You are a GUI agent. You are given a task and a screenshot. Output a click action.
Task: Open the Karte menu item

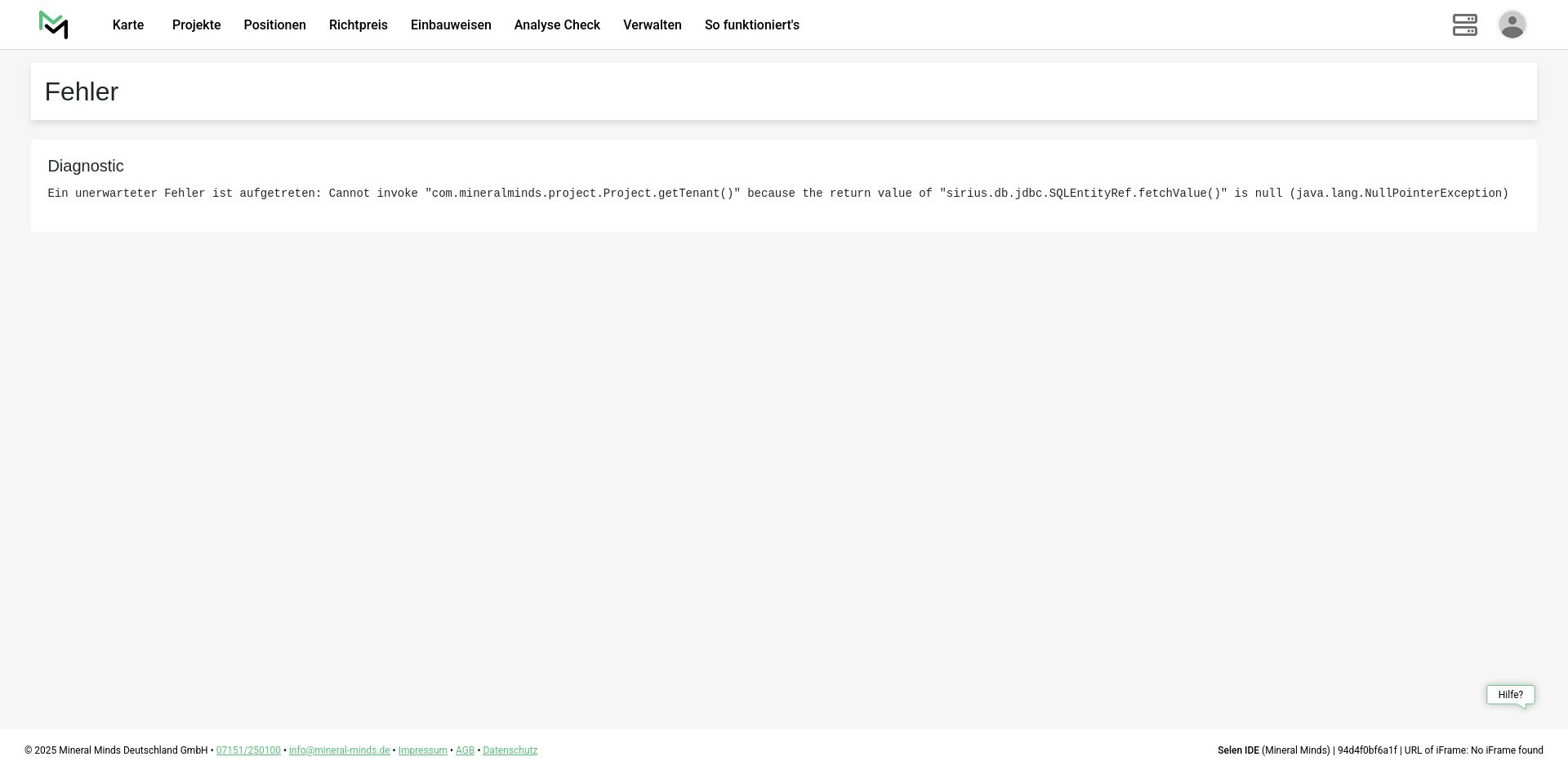(x=128, y=25)
